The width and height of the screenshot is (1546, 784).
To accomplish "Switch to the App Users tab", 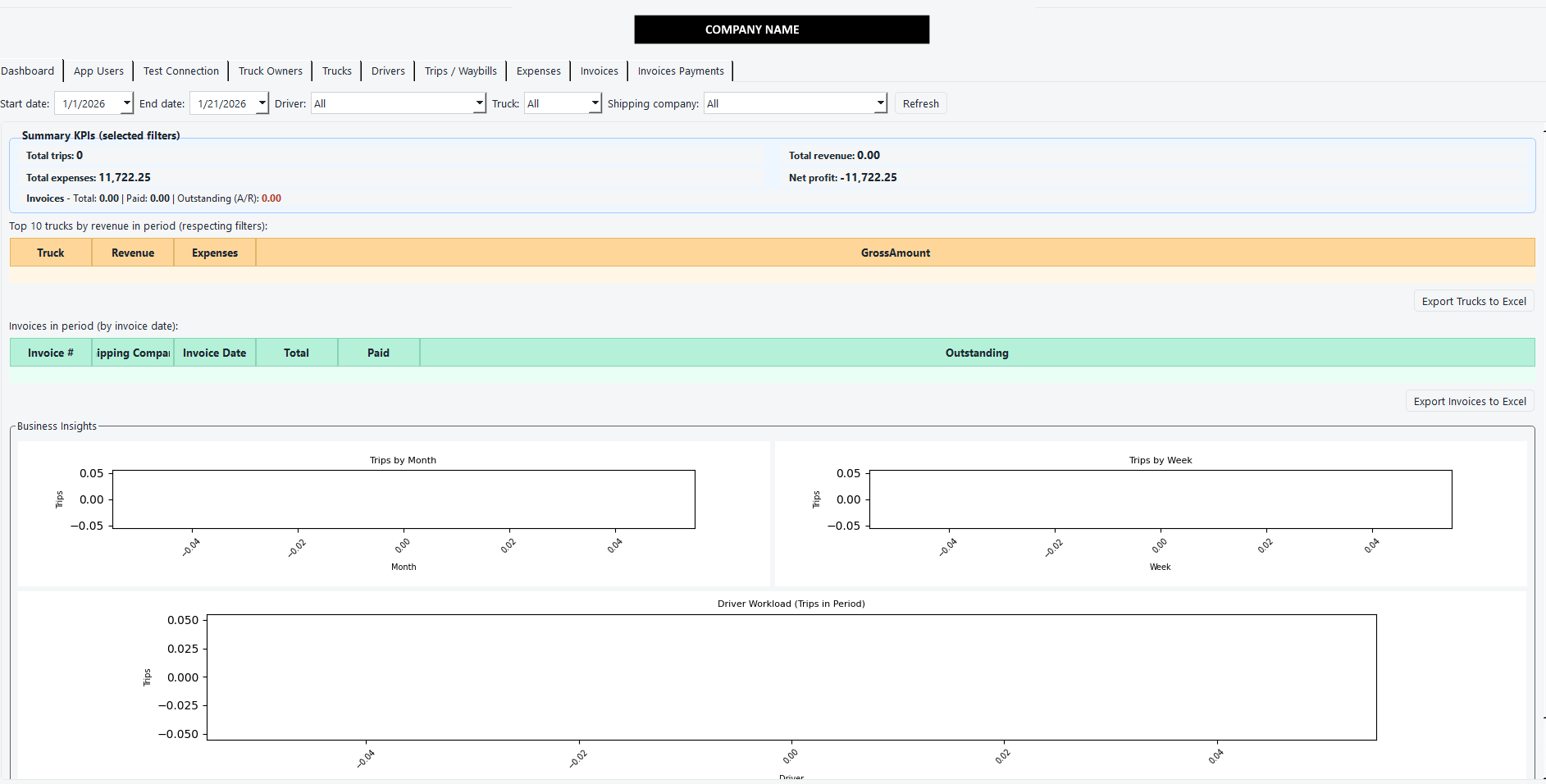I will point(98,71).
